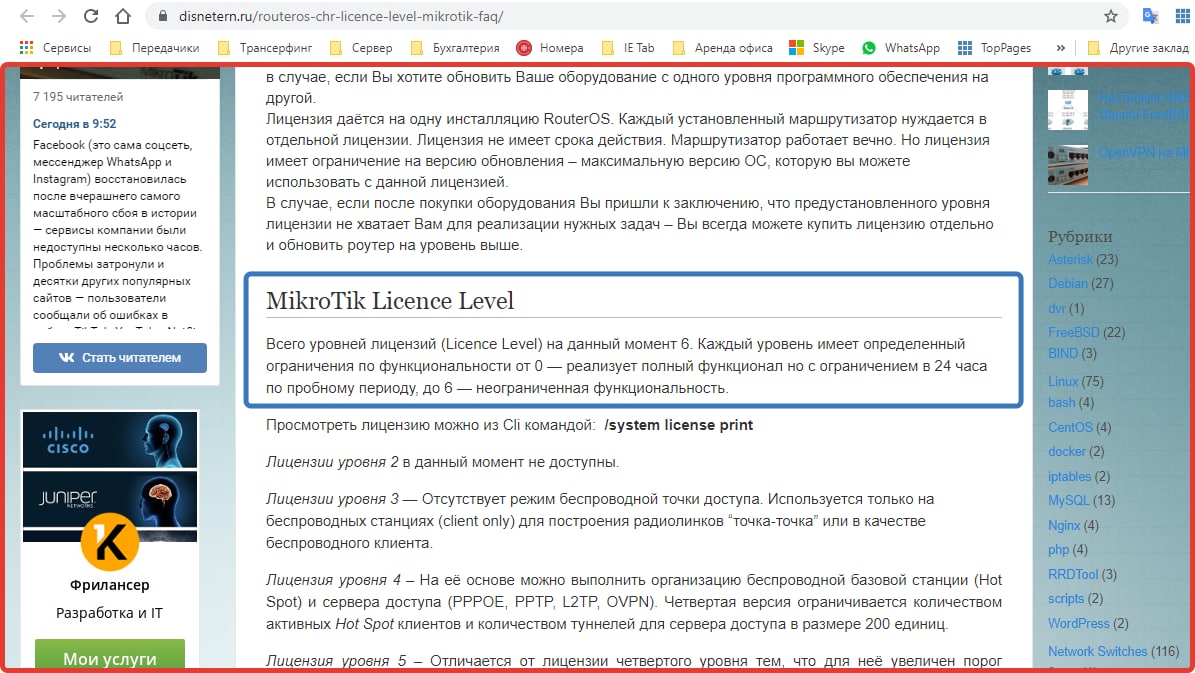Go back to the previous page
Viewport: 1195px width, 673px height.
coord(27,16)
